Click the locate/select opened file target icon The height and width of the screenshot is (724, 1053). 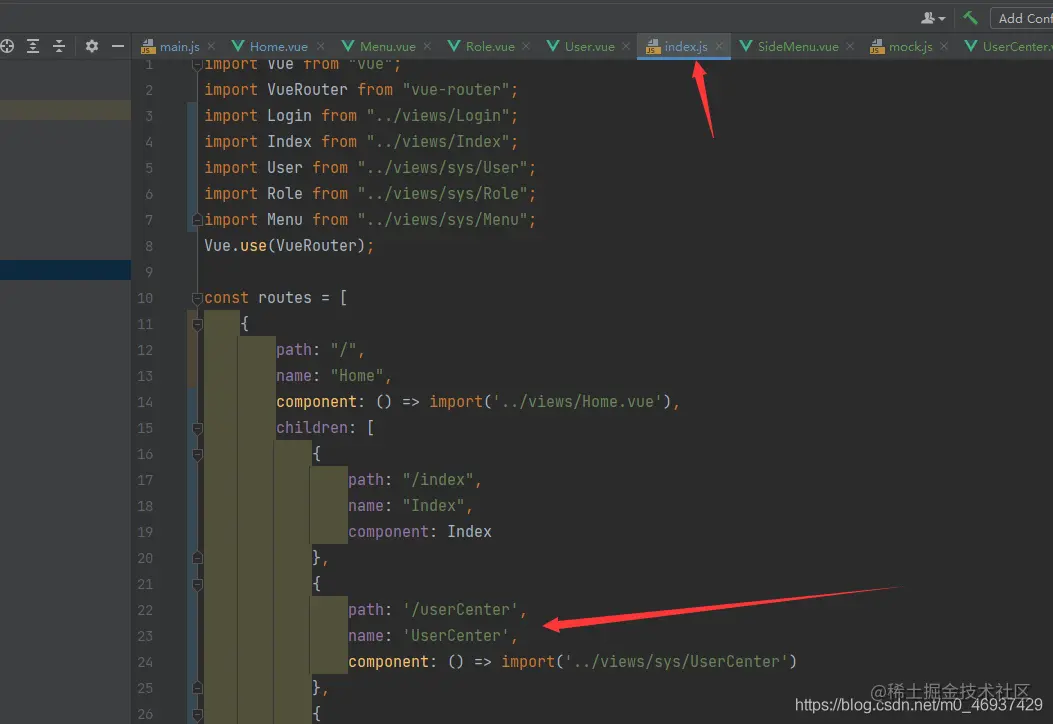pyautogui.click(x=7, y=46)
